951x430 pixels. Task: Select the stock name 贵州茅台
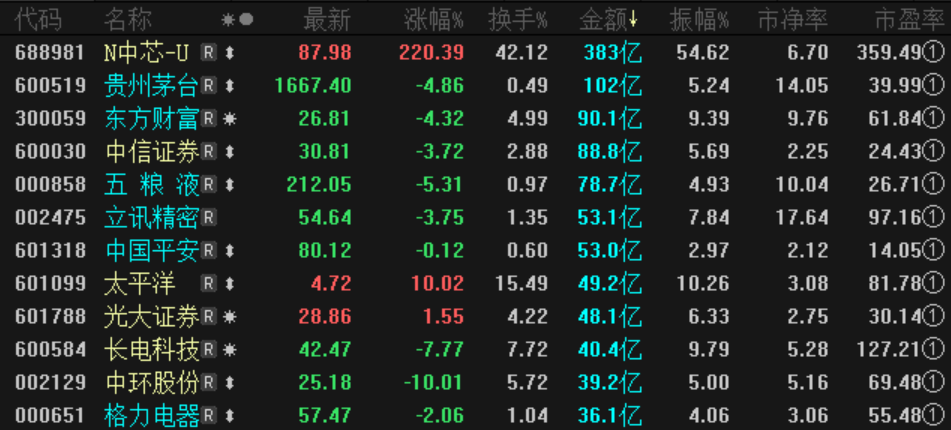click(x=152, y=86)
